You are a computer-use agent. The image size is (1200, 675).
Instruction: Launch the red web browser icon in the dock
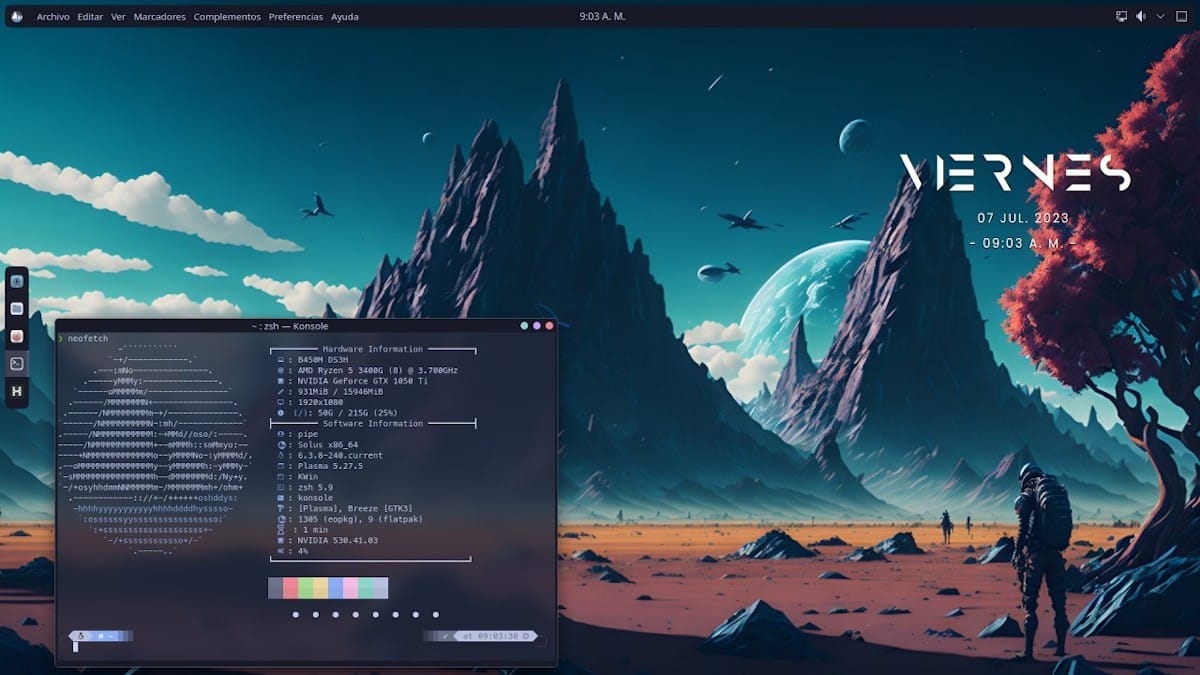point(17,336)
